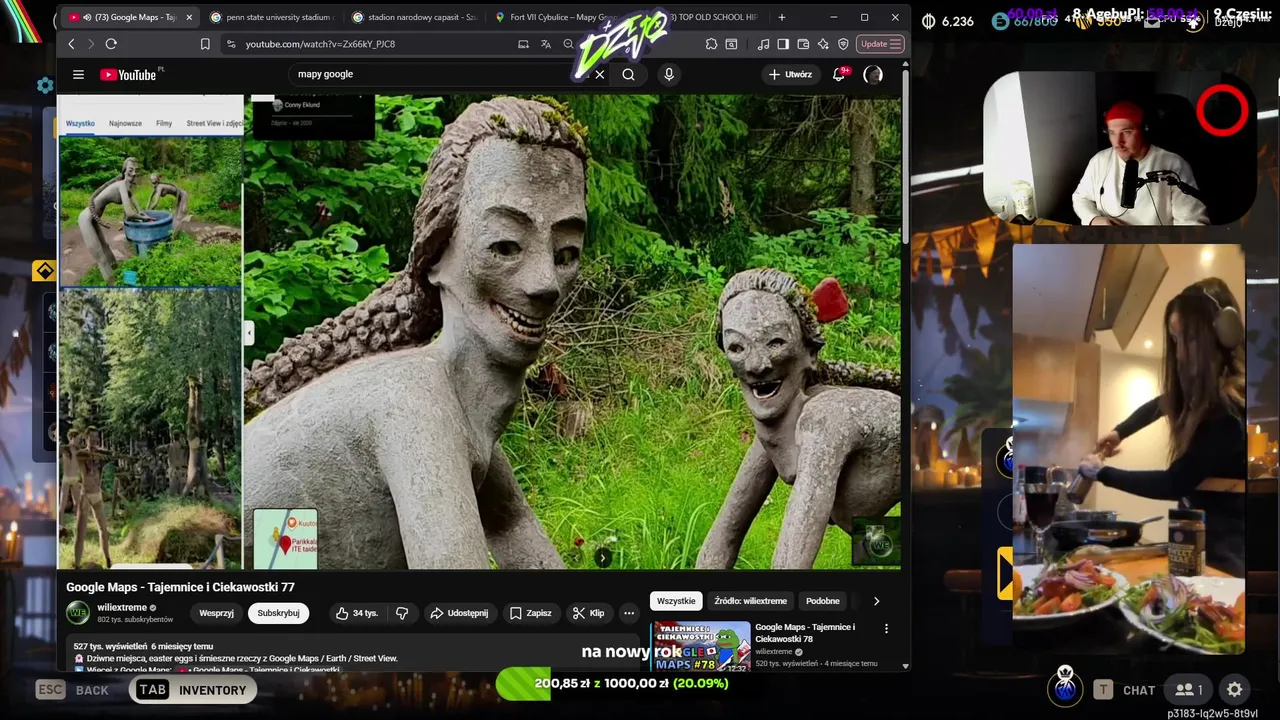Bookmark this page with the bookmark icon
Screen dimensions: 1280x720
205,44
